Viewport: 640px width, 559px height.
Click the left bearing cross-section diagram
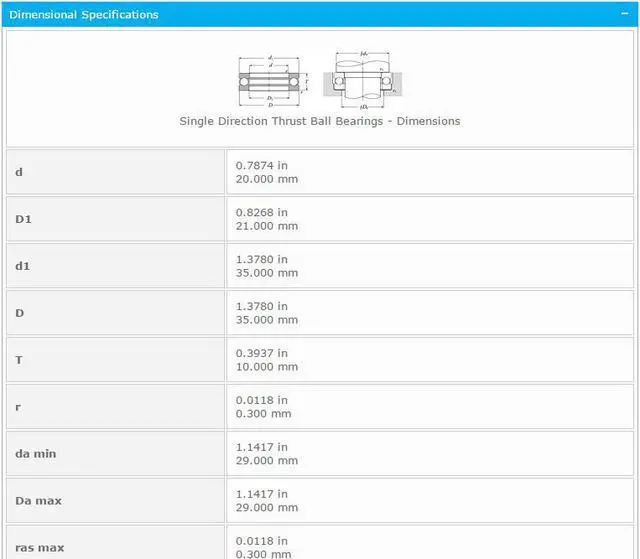[273, 81]
